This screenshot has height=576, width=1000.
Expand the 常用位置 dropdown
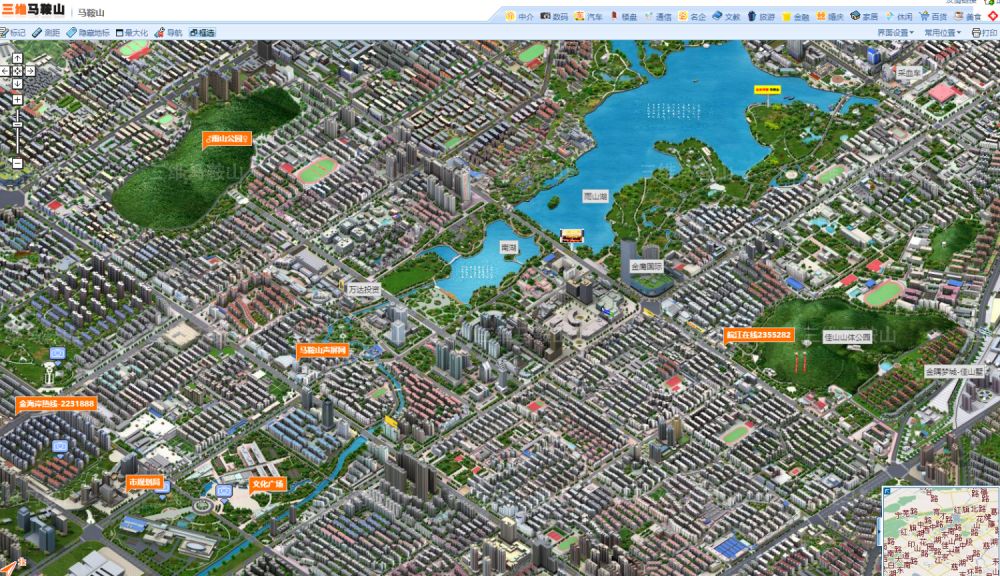coord(942,33)
